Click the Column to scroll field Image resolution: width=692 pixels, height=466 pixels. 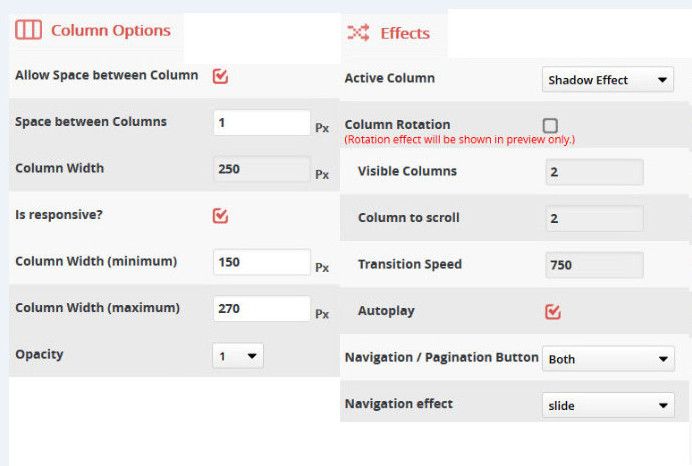[594, 218]
